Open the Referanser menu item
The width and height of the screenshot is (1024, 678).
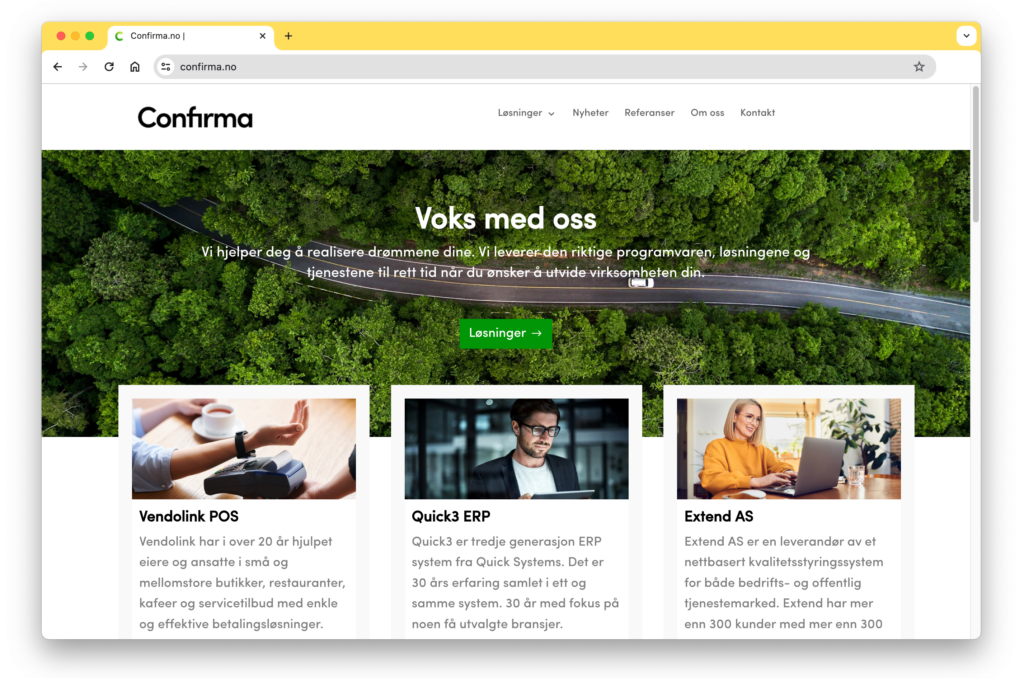coord(649,113)
